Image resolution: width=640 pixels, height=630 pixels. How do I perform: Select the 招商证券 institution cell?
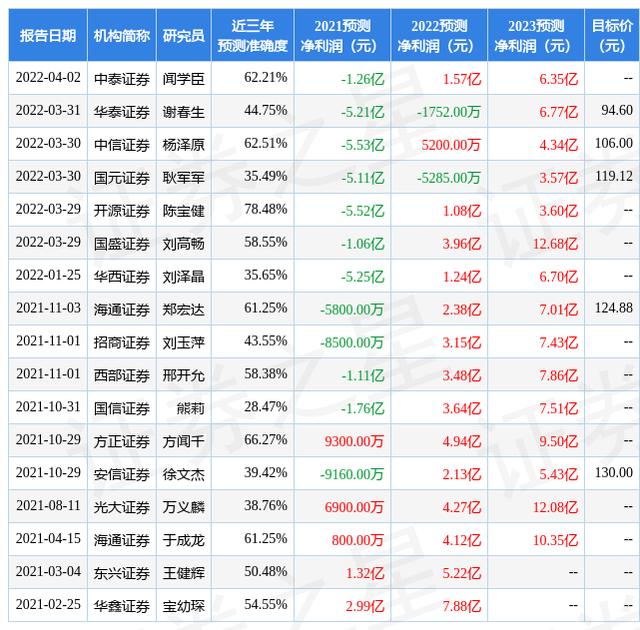click(122, 342)
